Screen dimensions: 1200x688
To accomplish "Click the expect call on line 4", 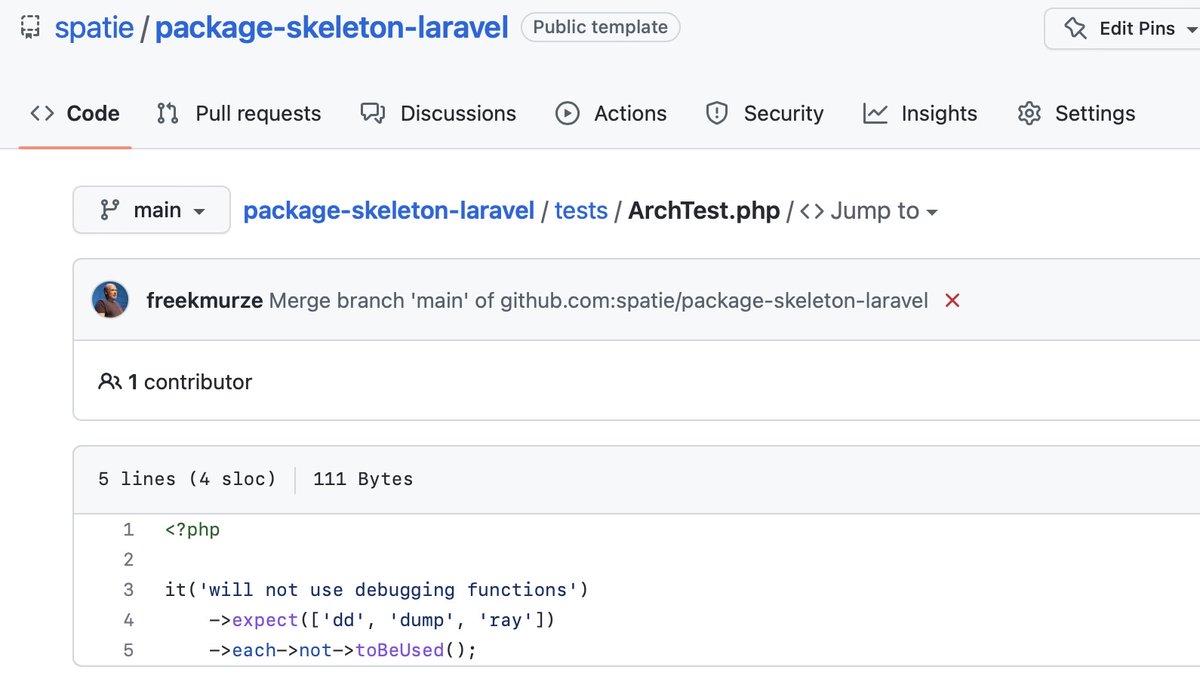I will point(264,620).
